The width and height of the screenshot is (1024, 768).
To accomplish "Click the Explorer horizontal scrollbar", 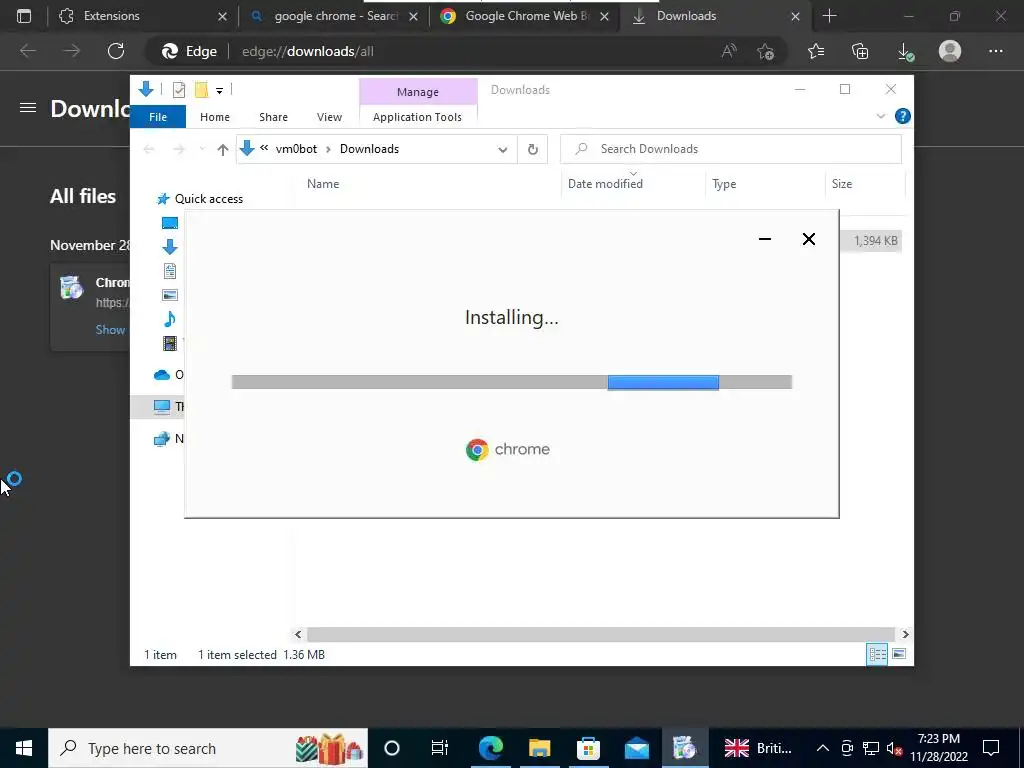I will [x=600, y=634].
